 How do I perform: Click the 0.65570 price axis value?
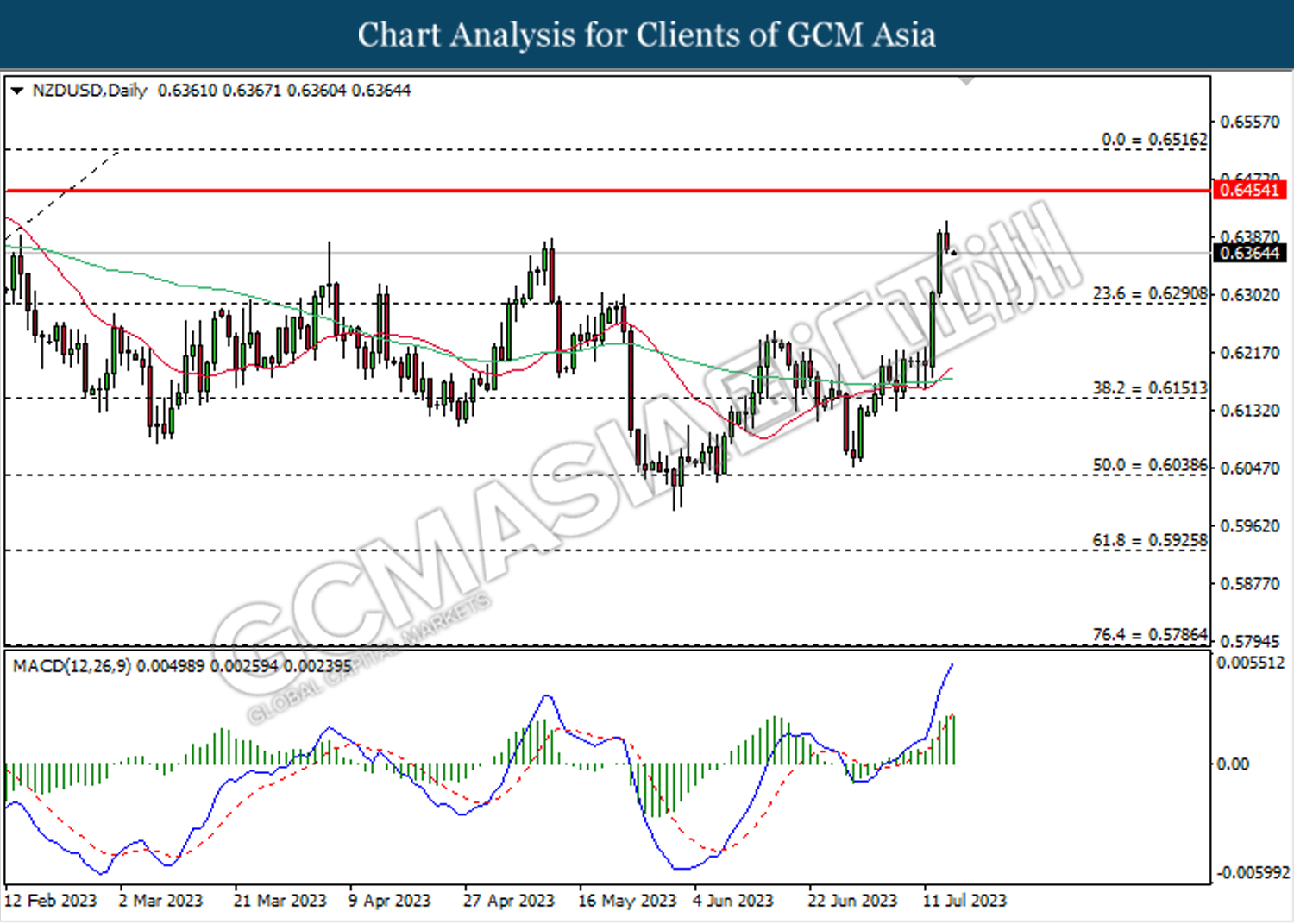click(1250, 122)
